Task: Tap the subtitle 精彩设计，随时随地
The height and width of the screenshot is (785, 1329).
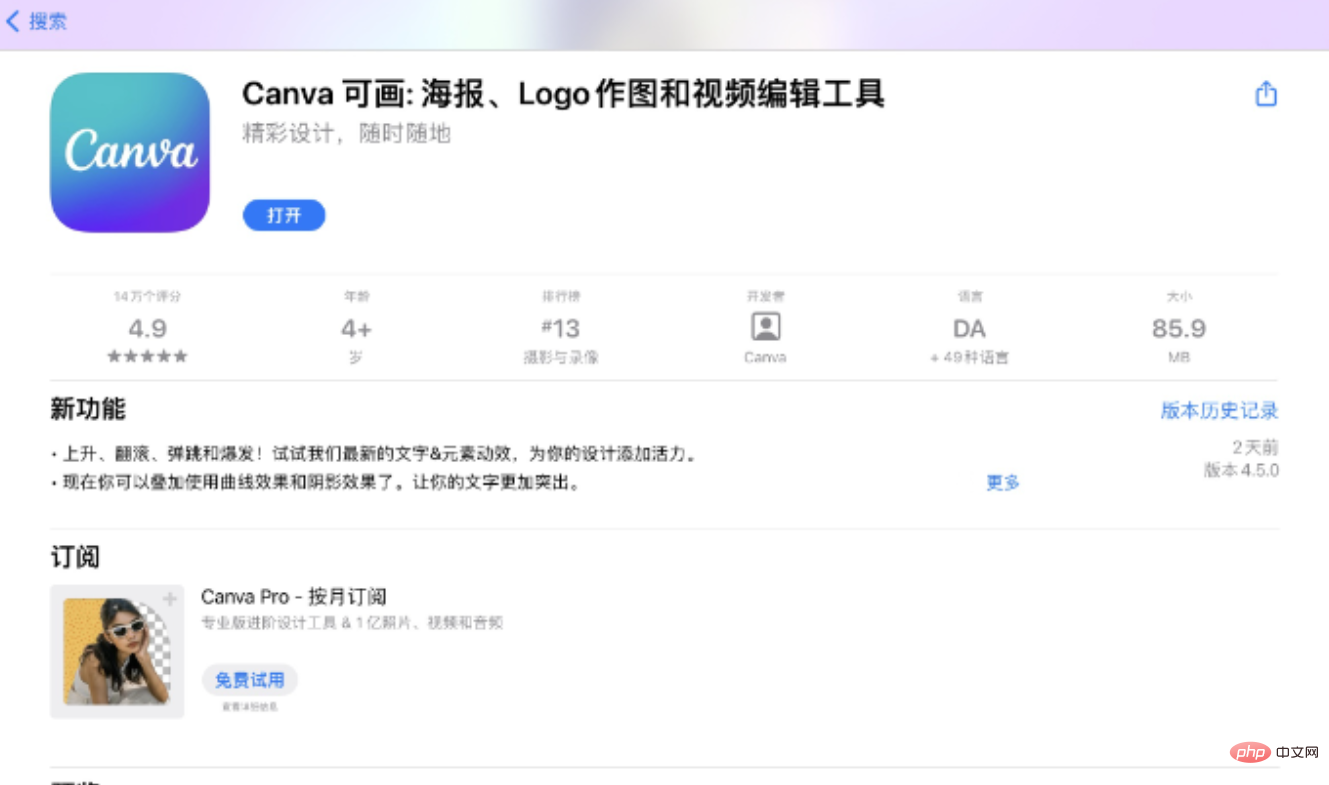Action: 347,133
